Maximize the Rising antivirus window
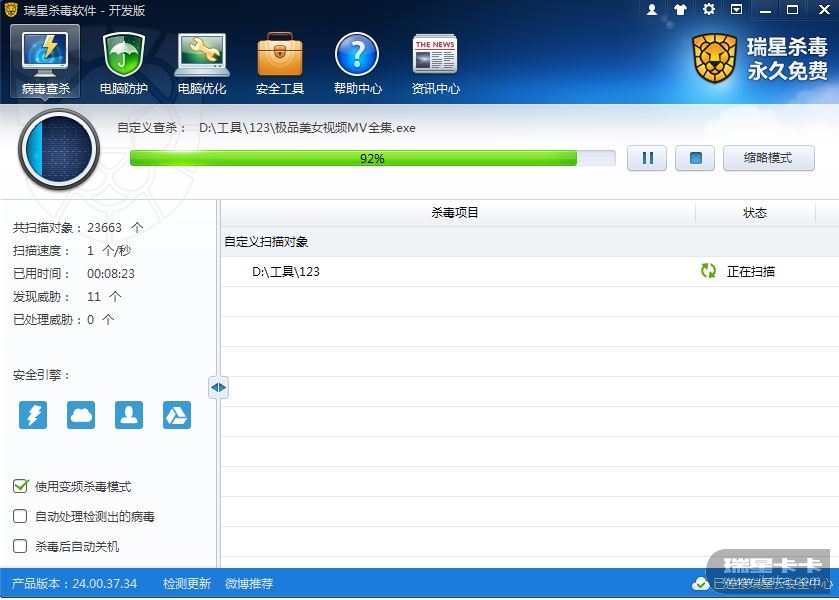Screen dimensions: 839x600 [x=792, y=10]
